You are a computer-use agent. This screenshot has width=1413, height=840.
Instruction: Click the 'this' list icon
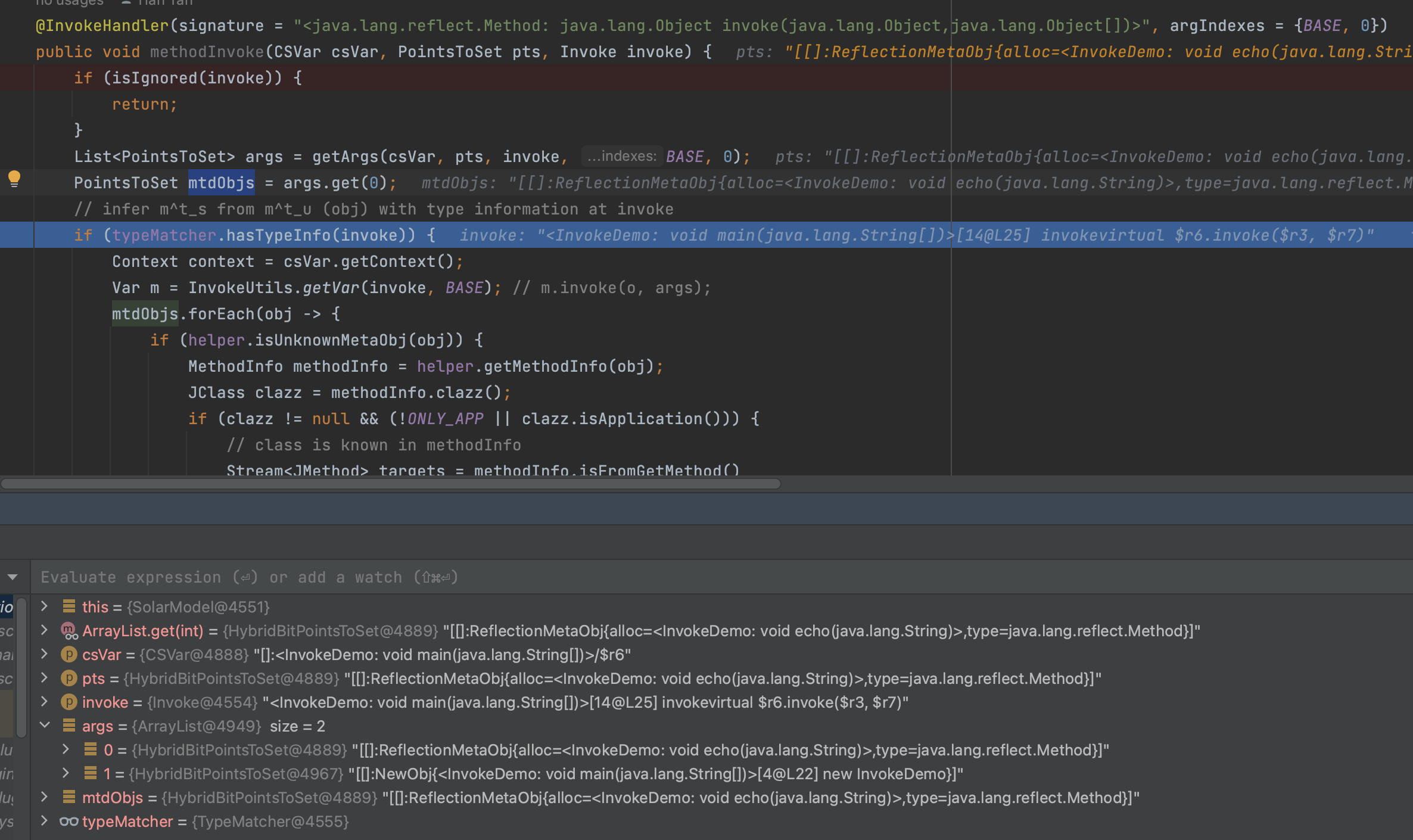click(x=69, y=606)
